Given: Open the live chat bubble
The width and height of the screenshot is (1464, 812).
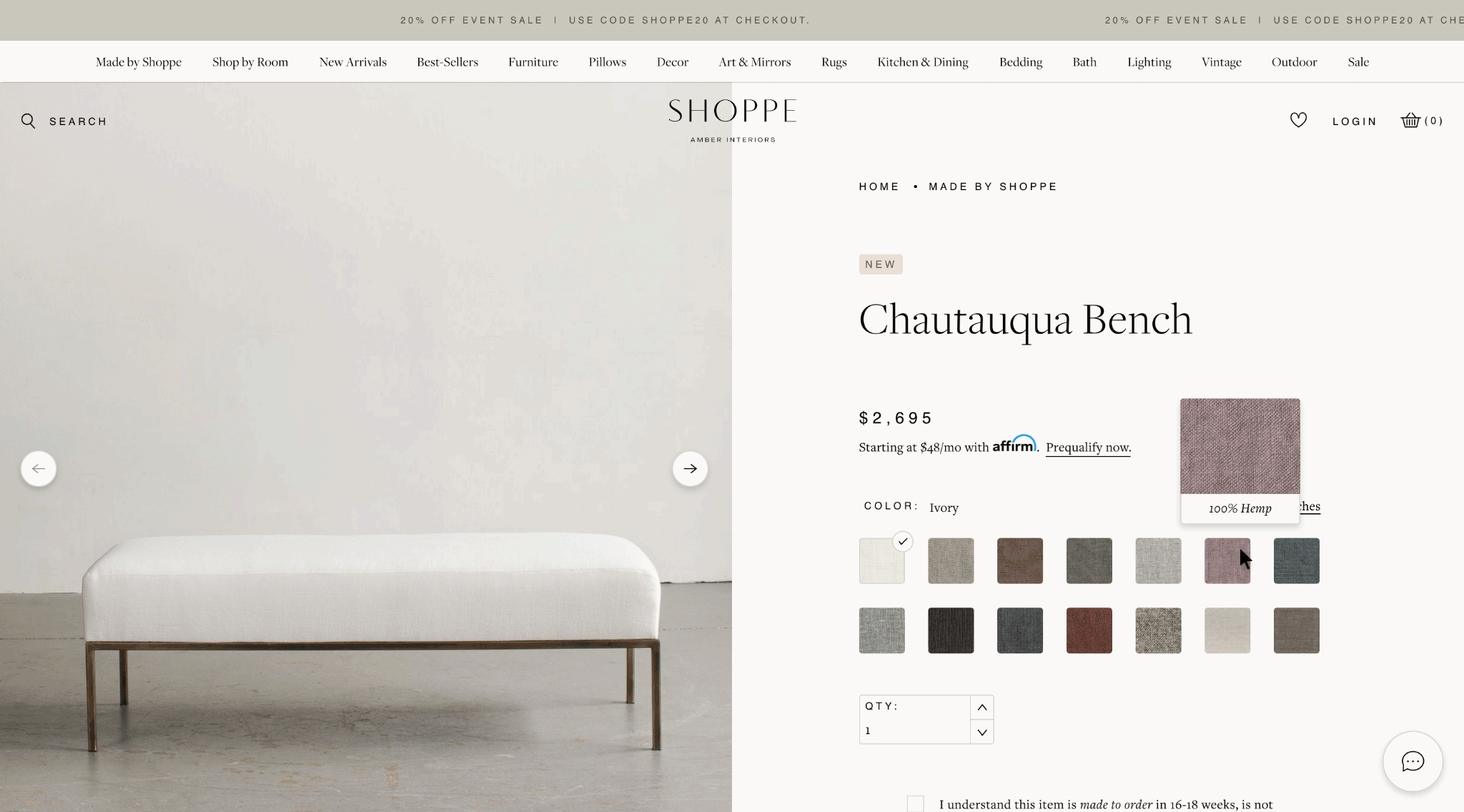Looking at the screenshot, I should pos(1413,761).
